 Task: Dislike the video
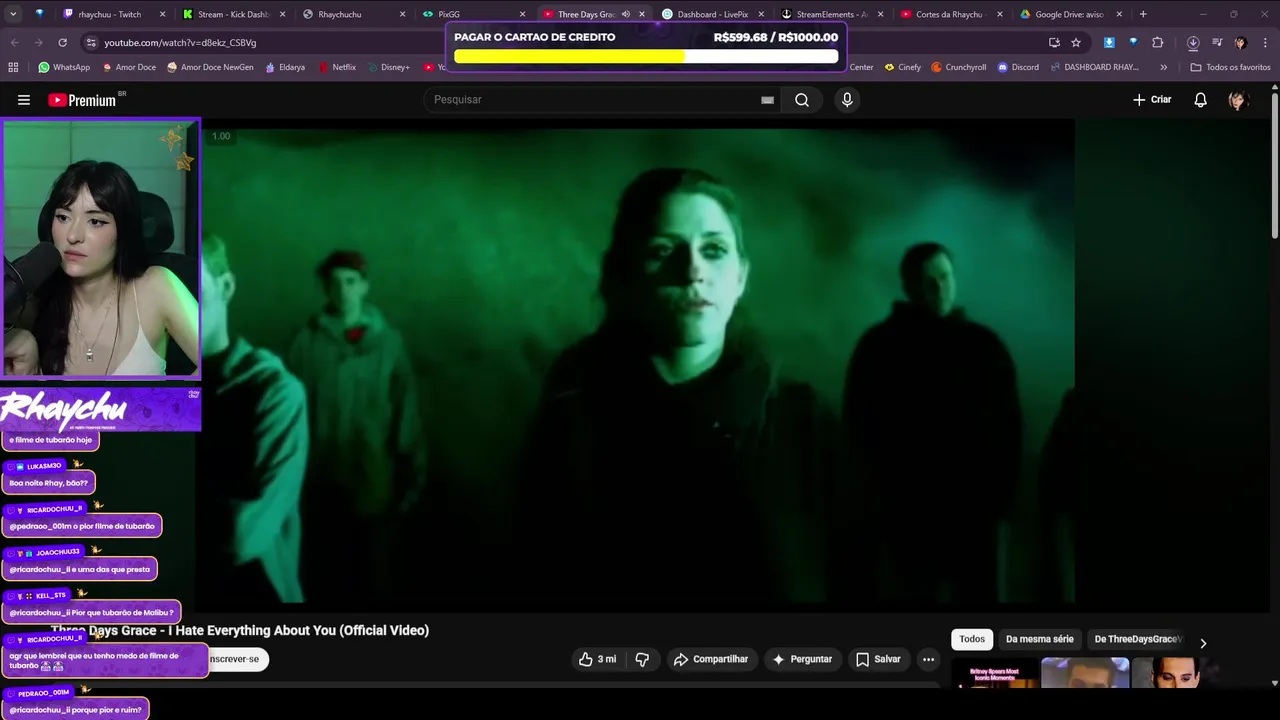(x=642, y=659)
